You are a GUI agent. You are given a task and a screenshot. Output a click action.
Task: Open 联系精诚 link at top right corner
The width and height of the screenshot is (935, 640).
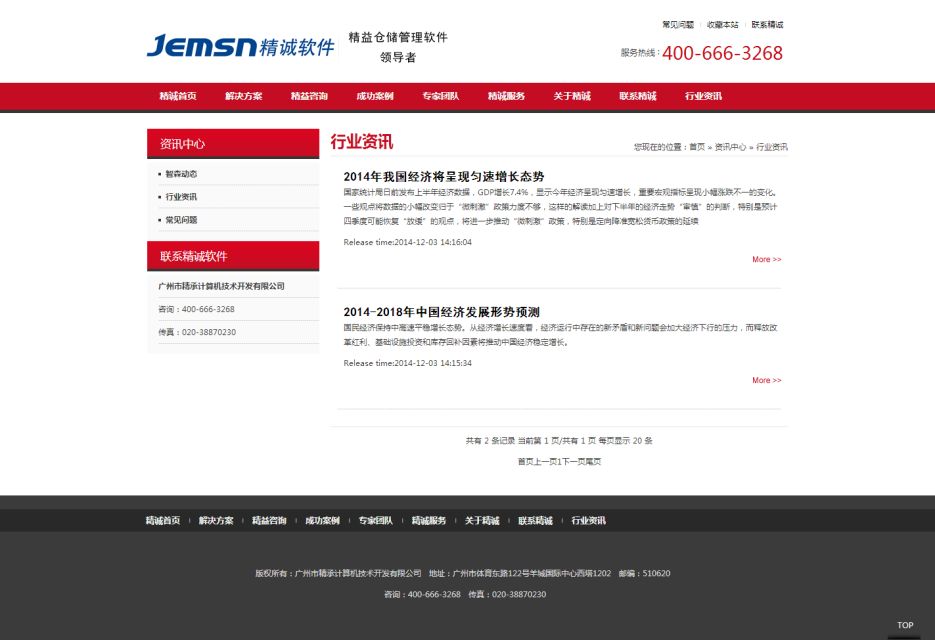tap(767, 24)
